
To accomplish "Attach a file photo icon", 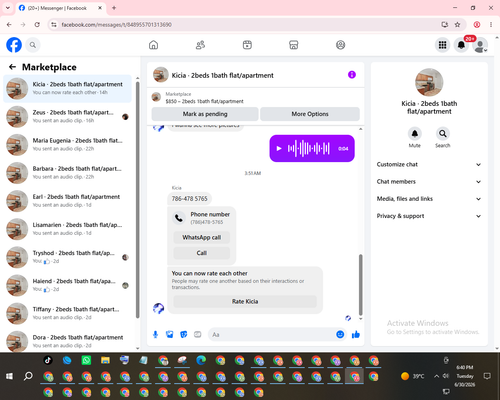I will [x=169, y=334].
